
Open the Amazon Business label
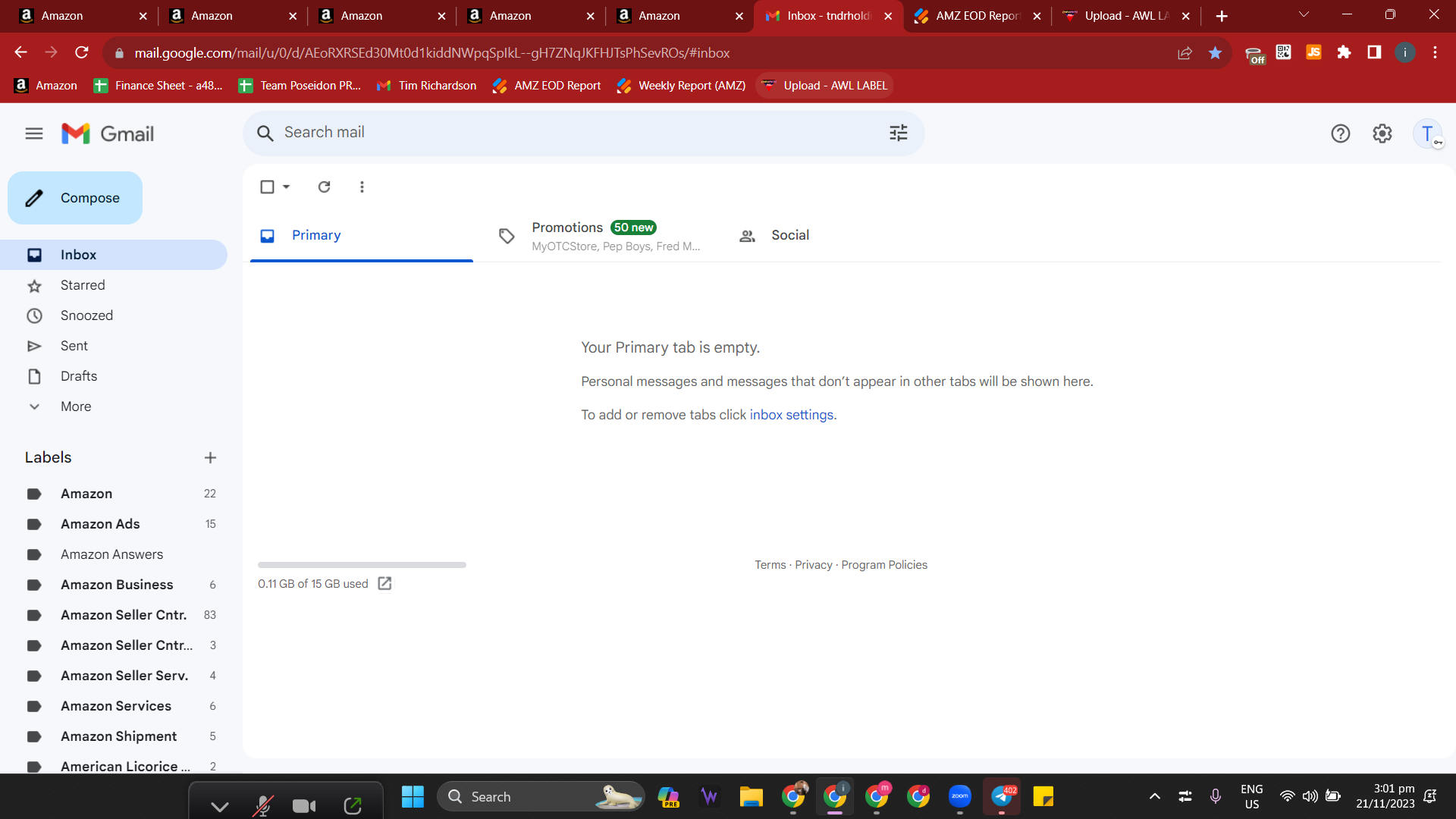[x=114, y=585]
